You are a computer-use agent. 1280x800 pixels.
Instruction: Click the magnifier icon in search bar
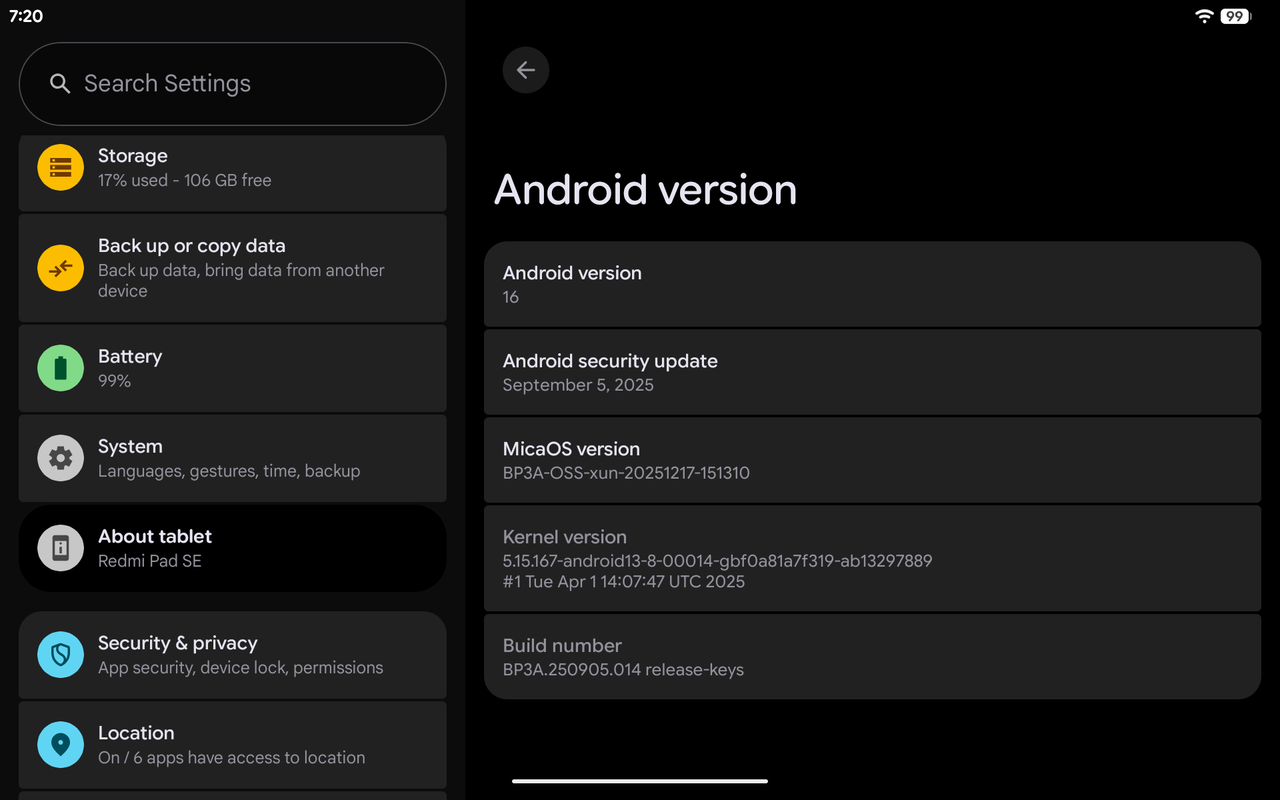pyautogui.click(x=60, y=84)
